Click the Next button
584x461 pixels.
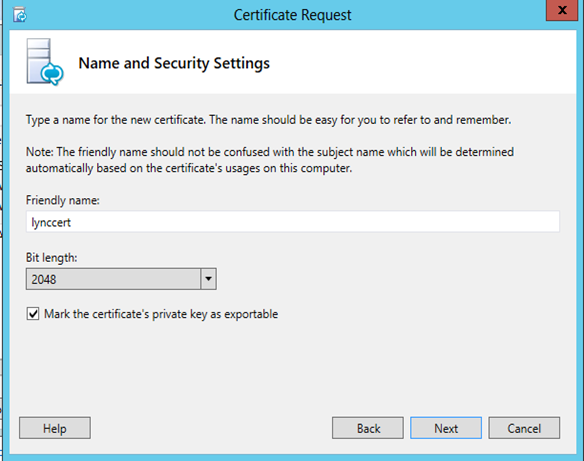(x=446, y=428)
